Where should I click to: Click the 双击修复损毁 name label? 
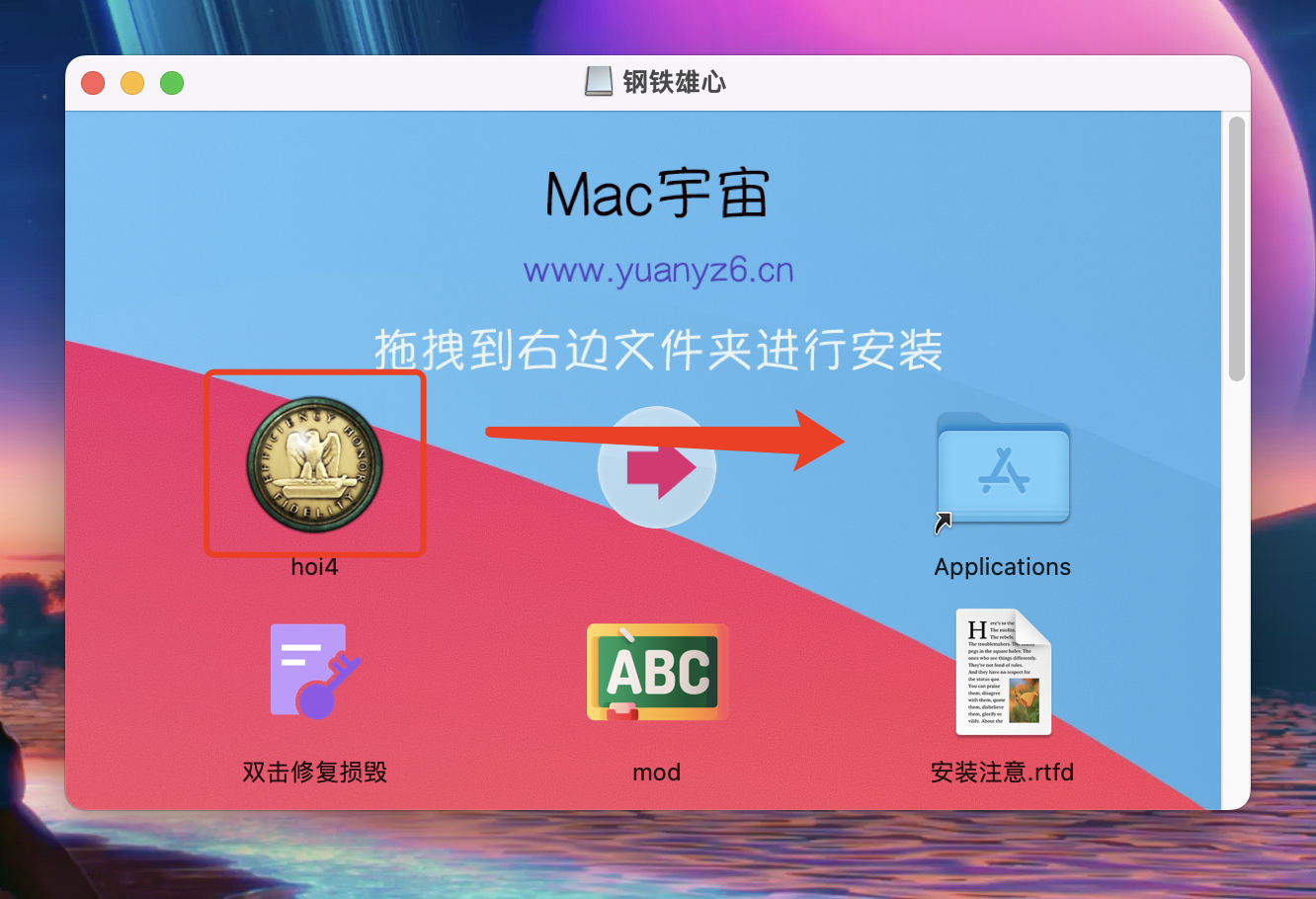point(314,773)
